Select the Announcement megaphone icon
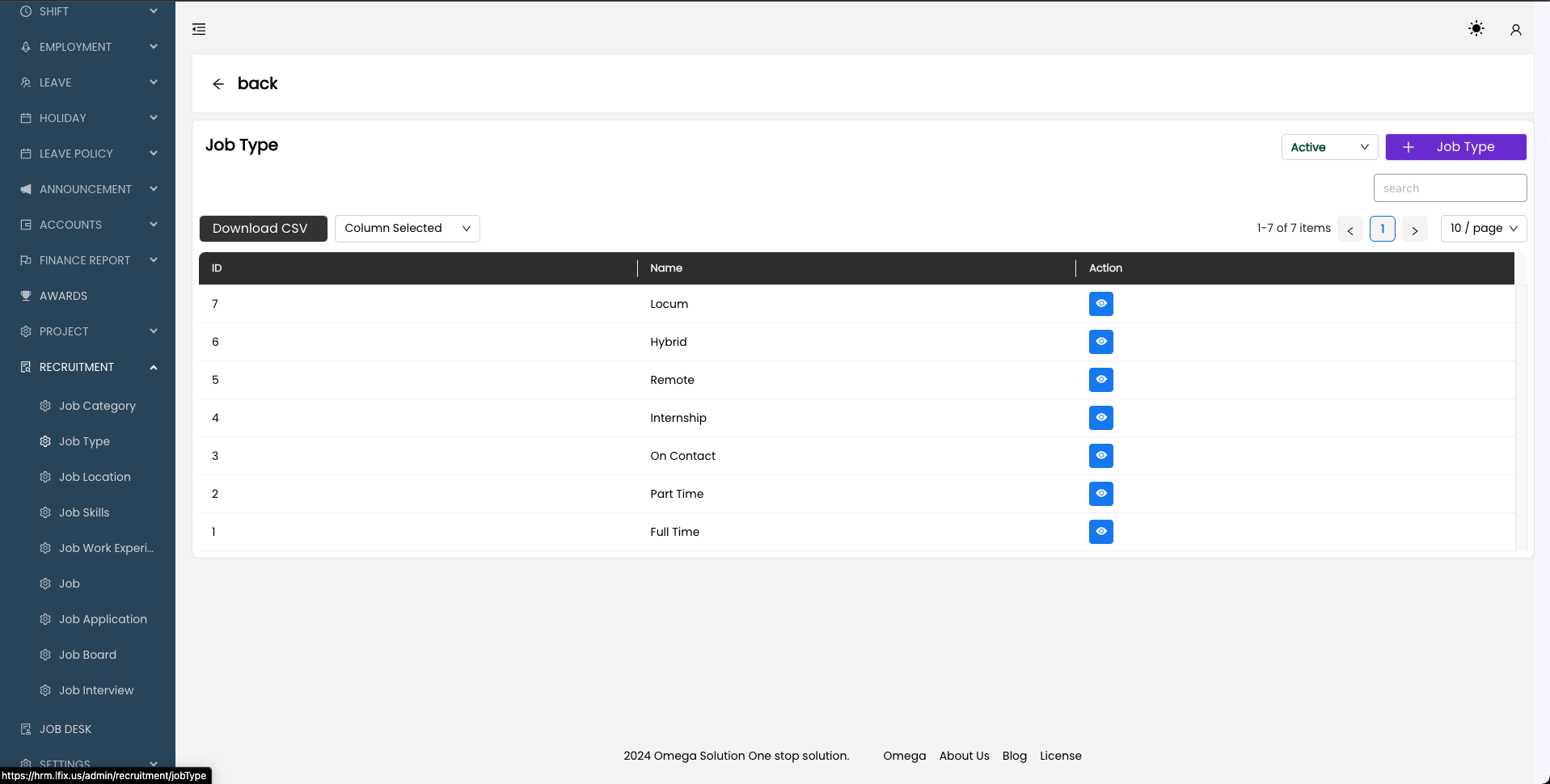Viewport: 1550px width, 784px height. (25, 188)
